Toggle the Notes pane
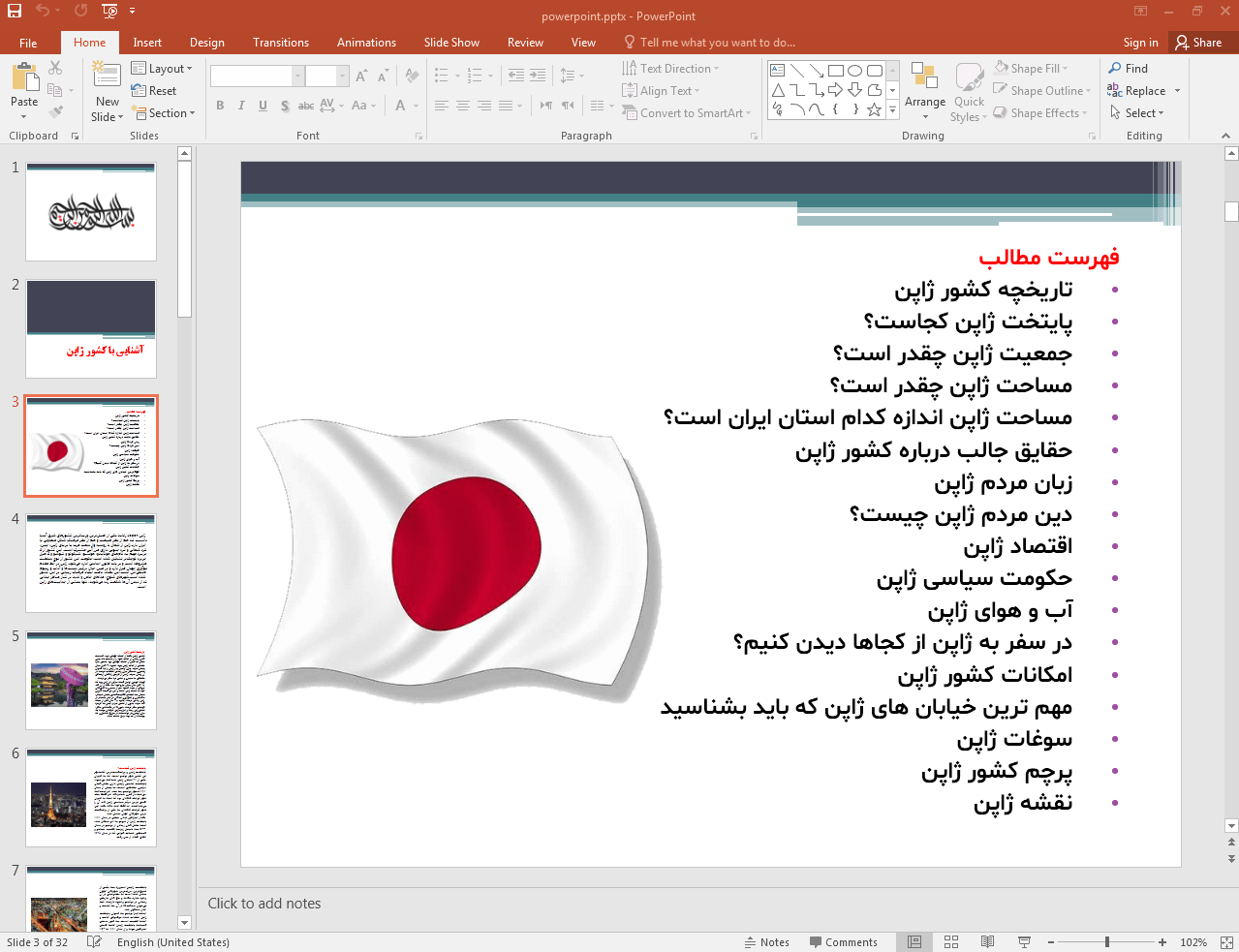 click(x=767, y=942)
